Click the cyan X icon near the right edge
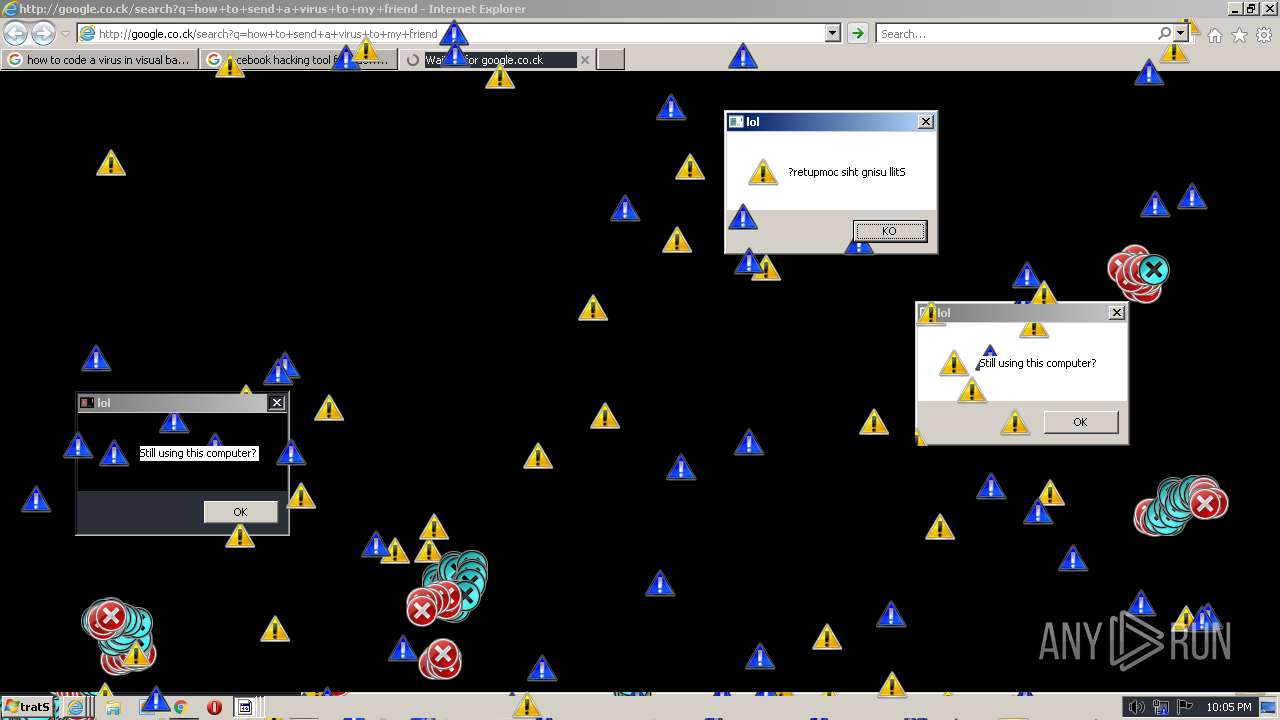The width and height of the screenshot is (1280, 720). click(x=1153, y=269)
